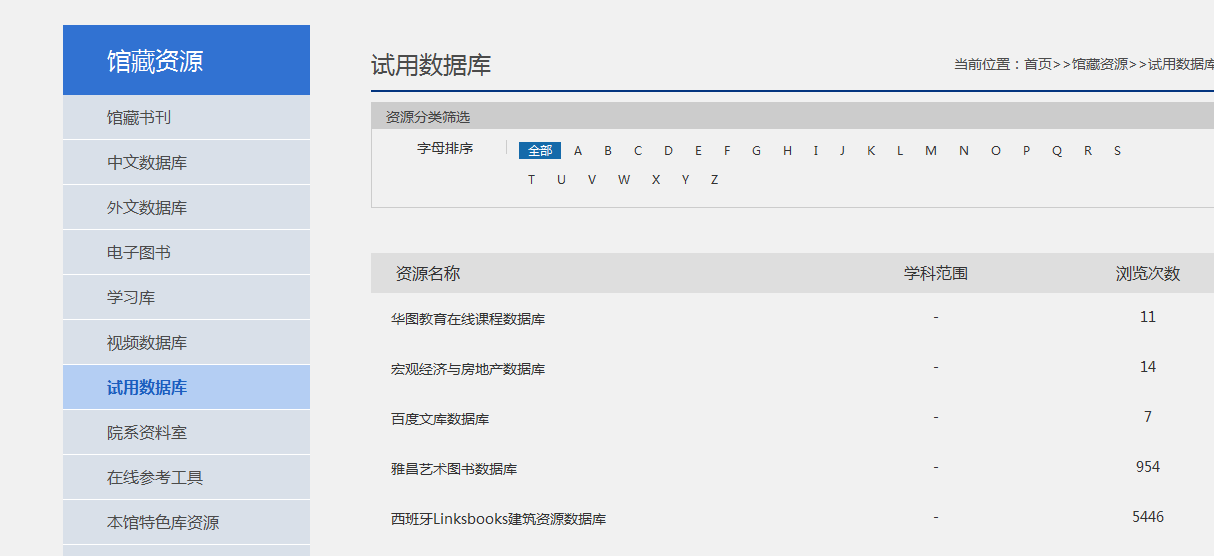
Task: Click breadcrumb link 首页
Action: (1038, 64)
